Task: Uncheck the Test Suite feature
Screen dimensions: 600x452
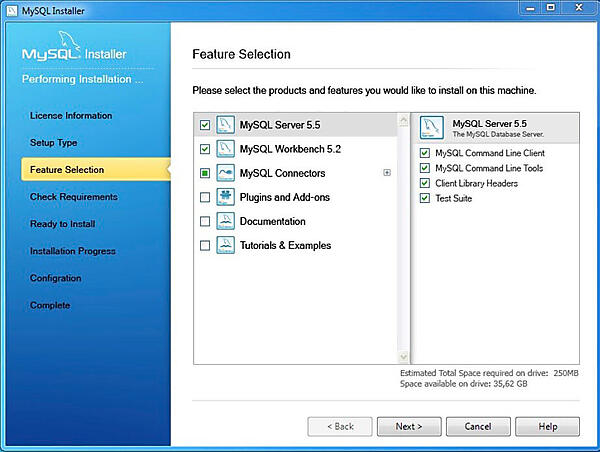Action: pos(425,198)
